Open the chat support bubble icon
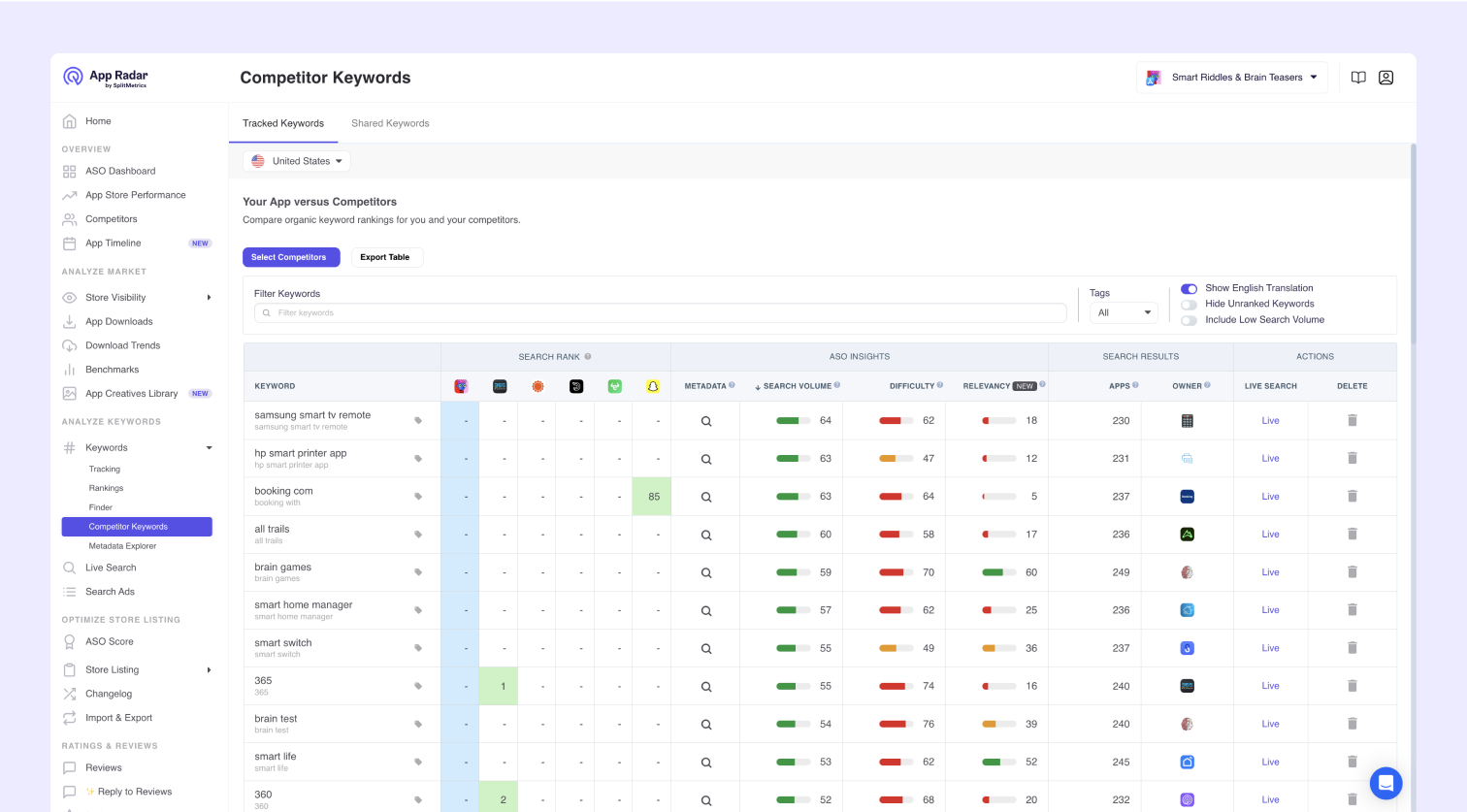This screenshot has height=812, width=1467. [x=1385, y=783]
